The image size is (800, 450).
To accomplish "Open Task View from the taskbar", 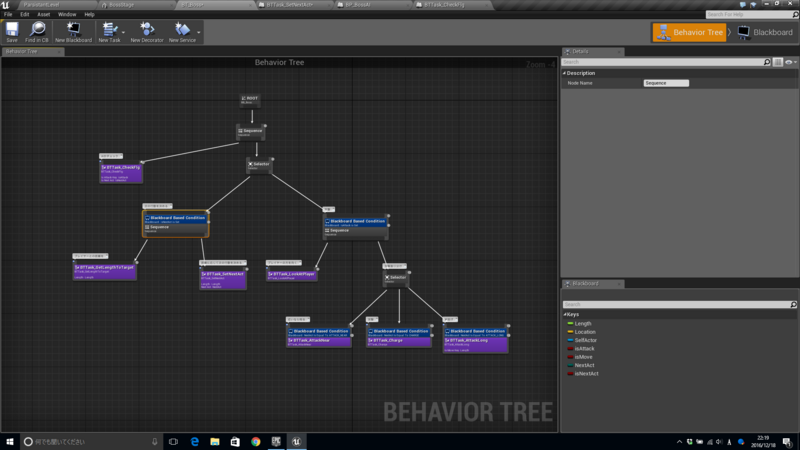I will [x=173, y=441].
